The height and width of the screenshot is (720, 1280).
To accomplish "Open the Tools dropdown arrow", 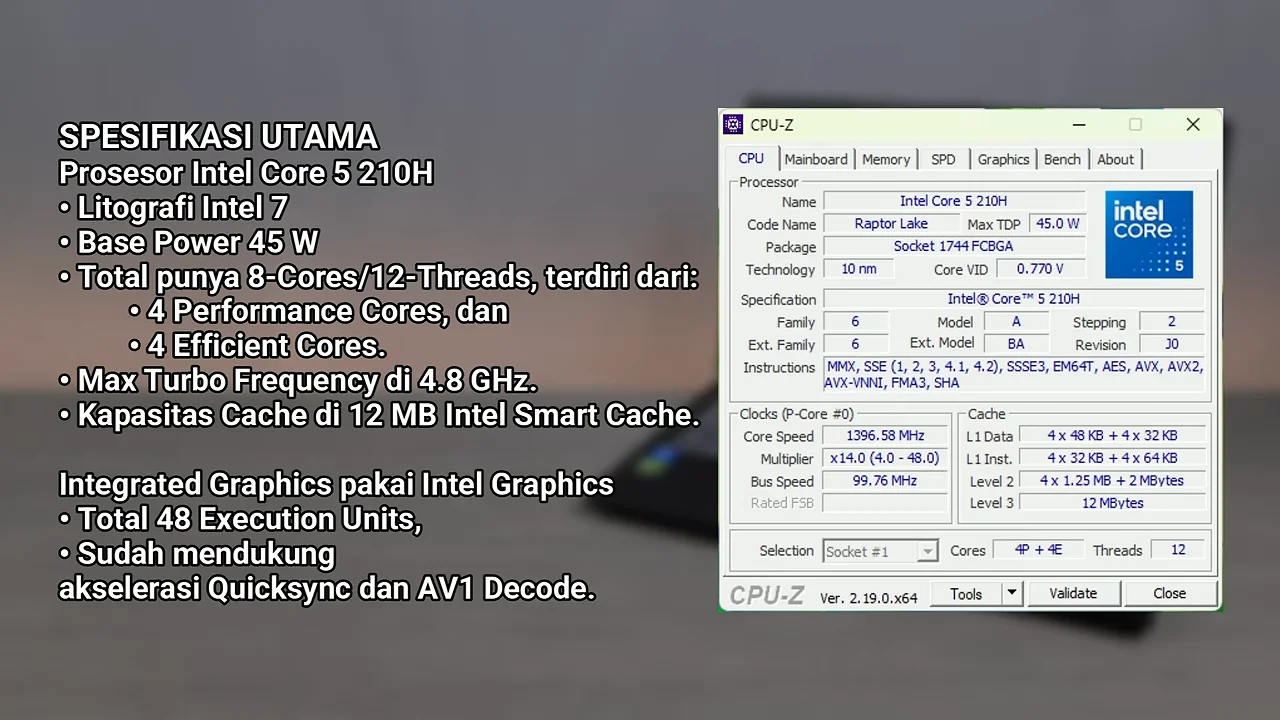I will coord(1011,594).
